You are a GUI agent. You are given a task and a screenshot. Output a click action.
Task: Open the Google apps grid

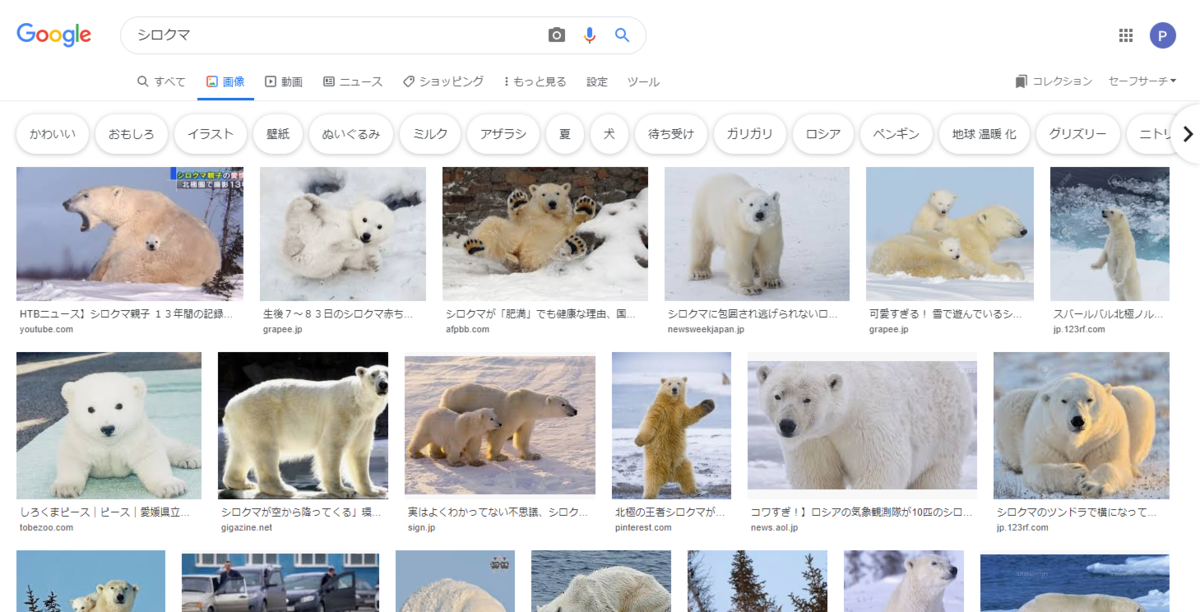click(x=1126, y=35)
